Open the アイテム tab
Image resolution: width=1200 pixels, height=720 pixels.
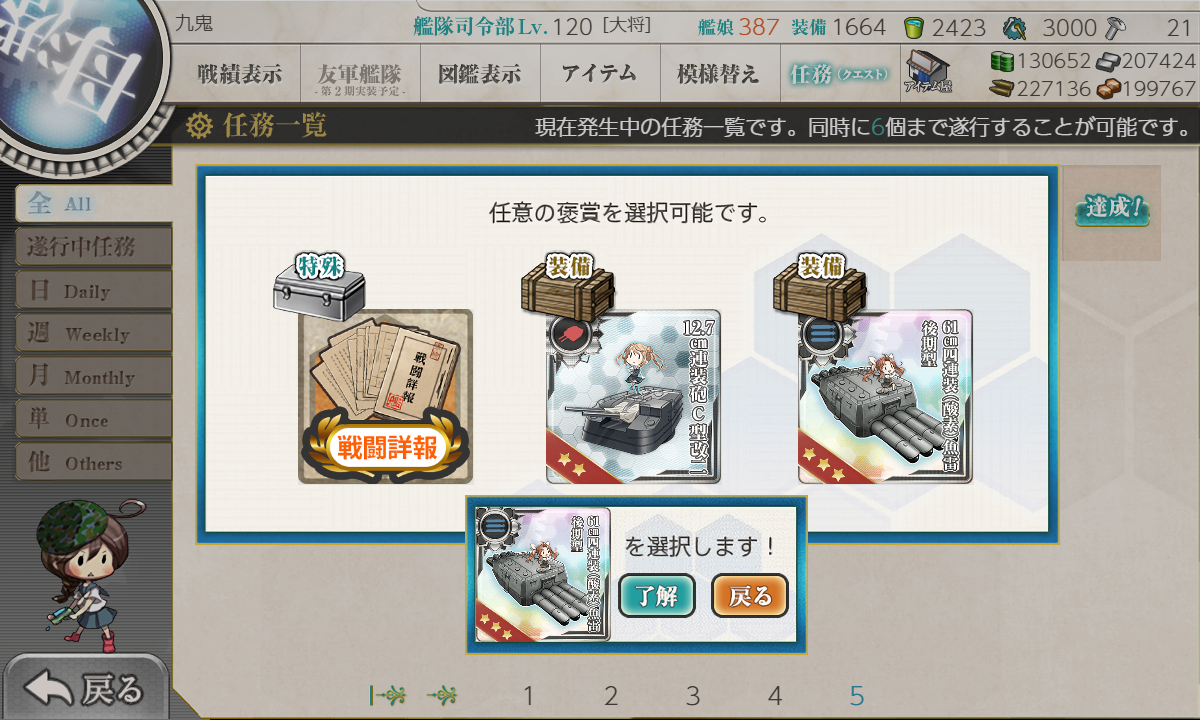[x=599, y=73]
